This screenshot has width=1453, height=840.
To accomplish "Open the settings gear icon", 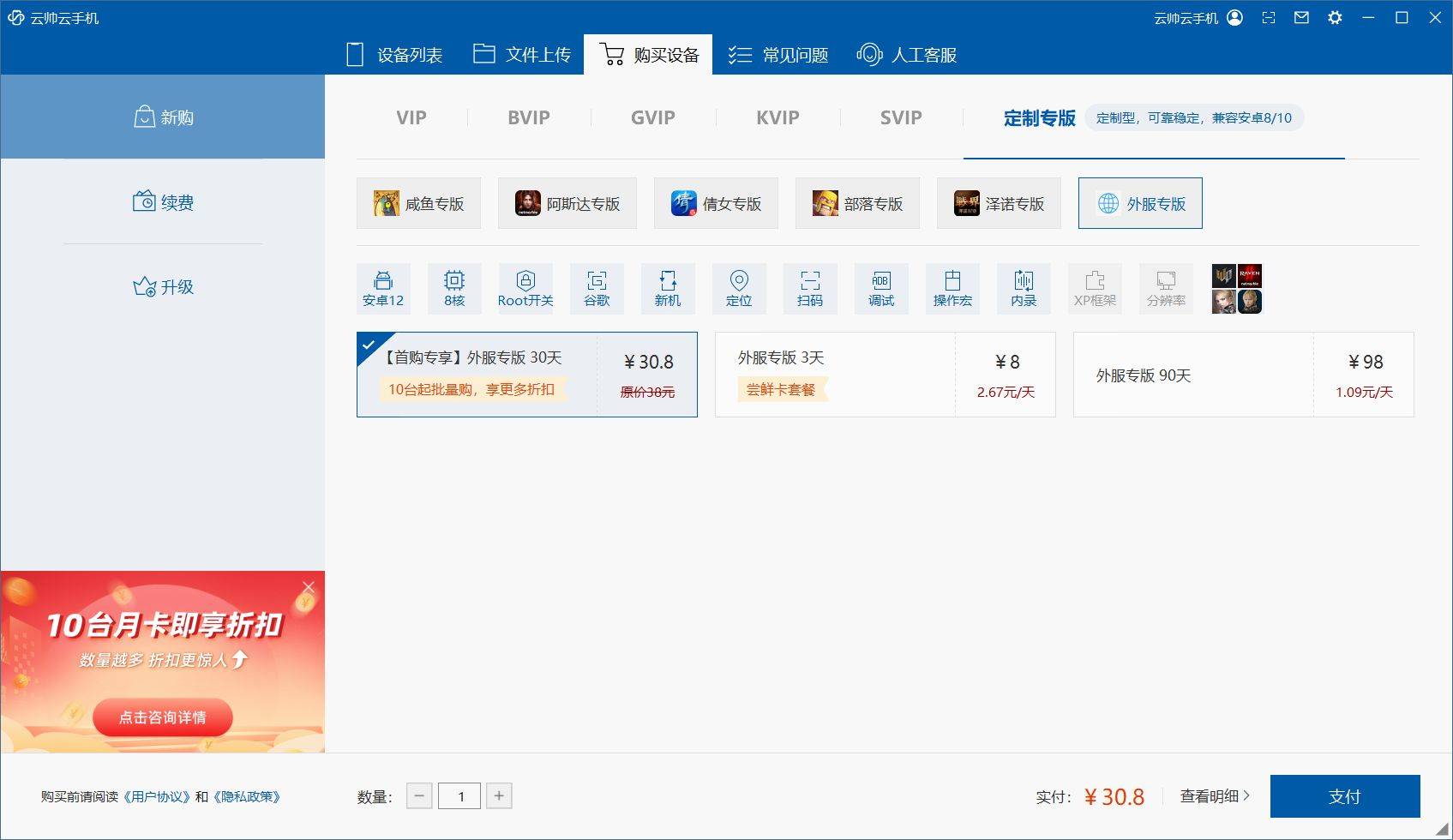I will coord(1335,18).
